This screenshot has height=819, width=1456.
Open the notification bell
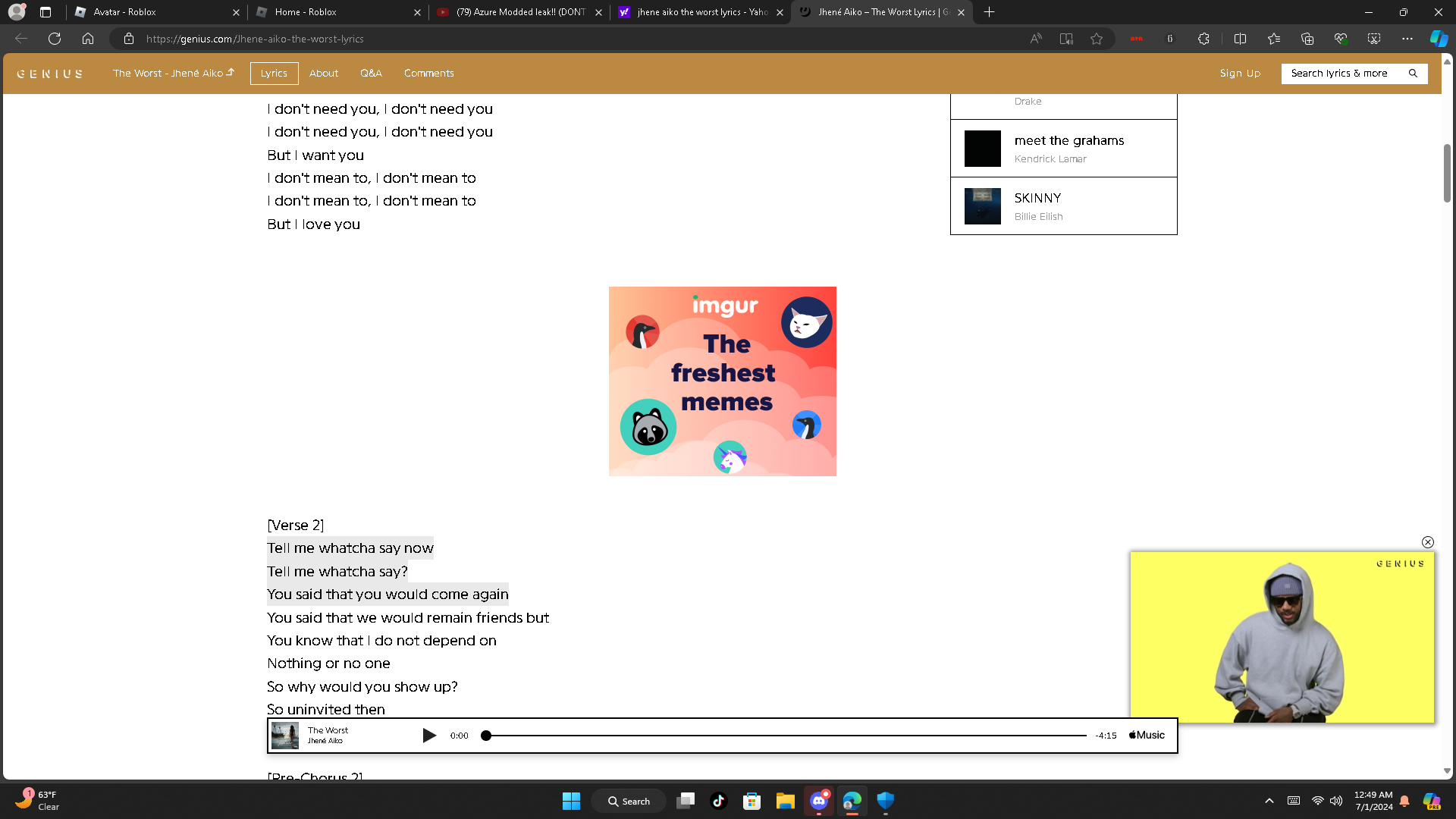coord(1404,801)
